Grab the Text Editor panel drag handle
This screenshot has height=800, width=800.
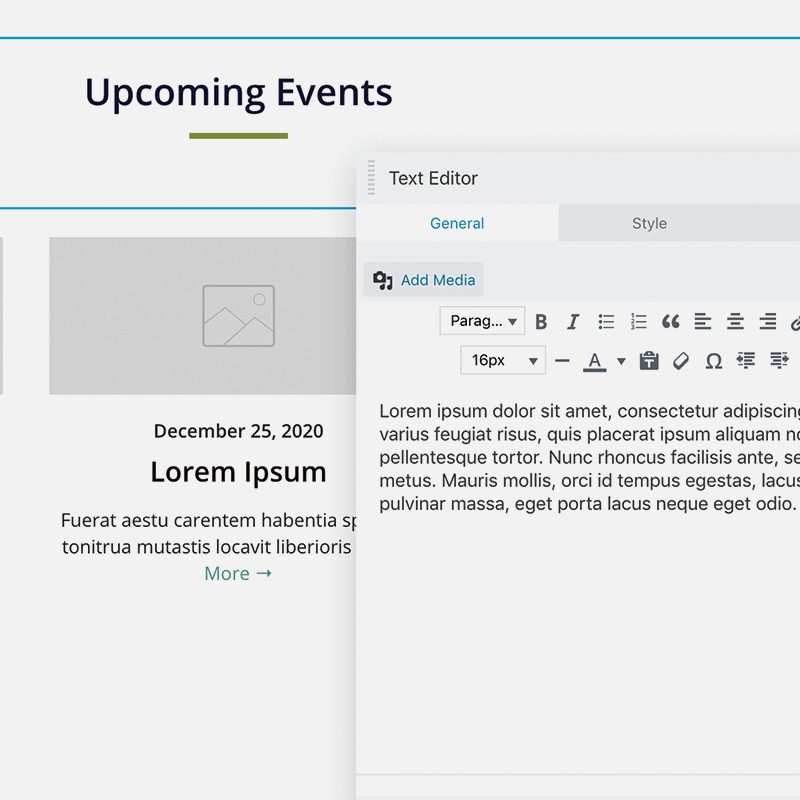371,178
